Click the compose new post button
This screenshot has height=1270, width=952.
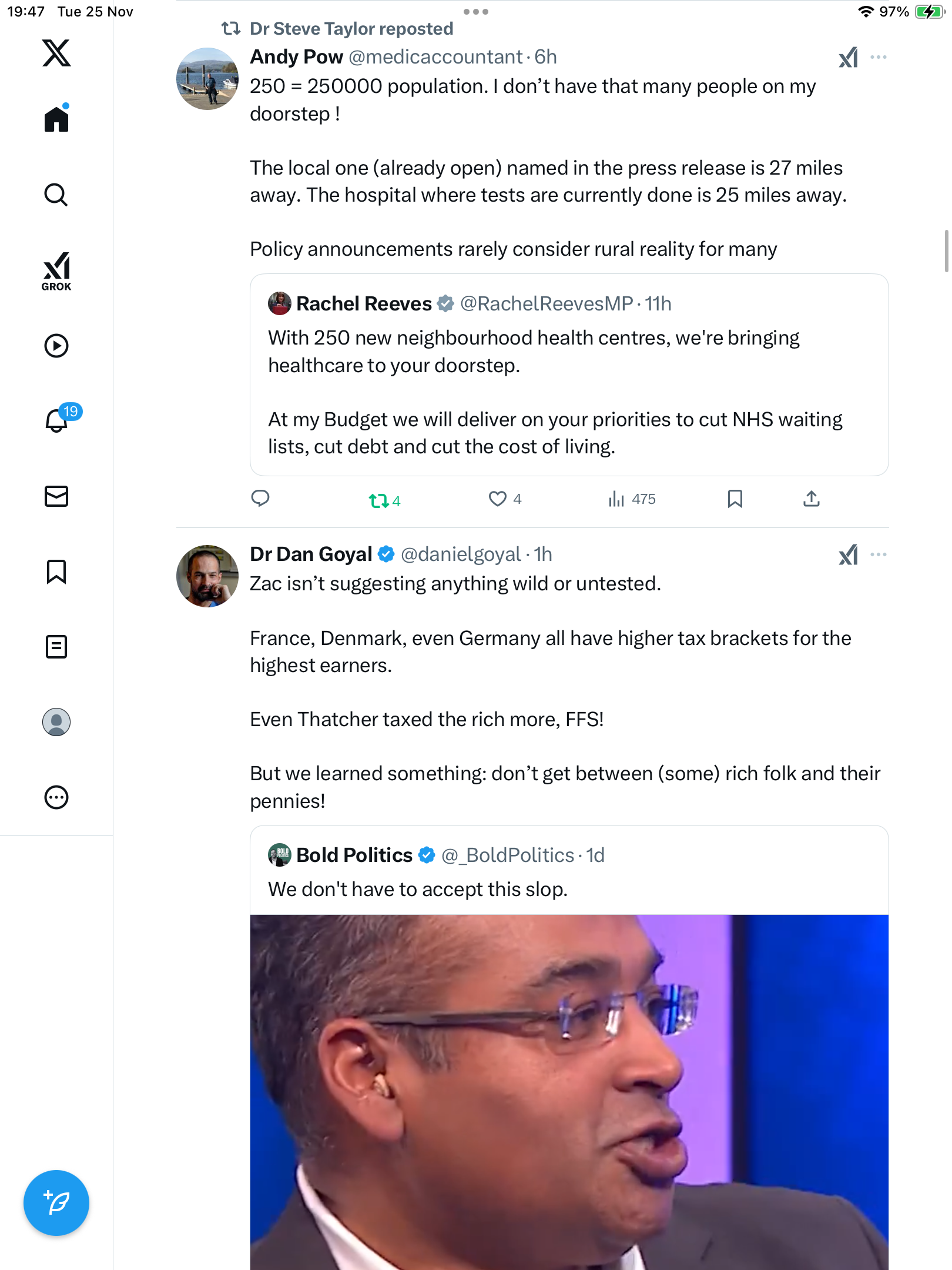coord(56,1202)
